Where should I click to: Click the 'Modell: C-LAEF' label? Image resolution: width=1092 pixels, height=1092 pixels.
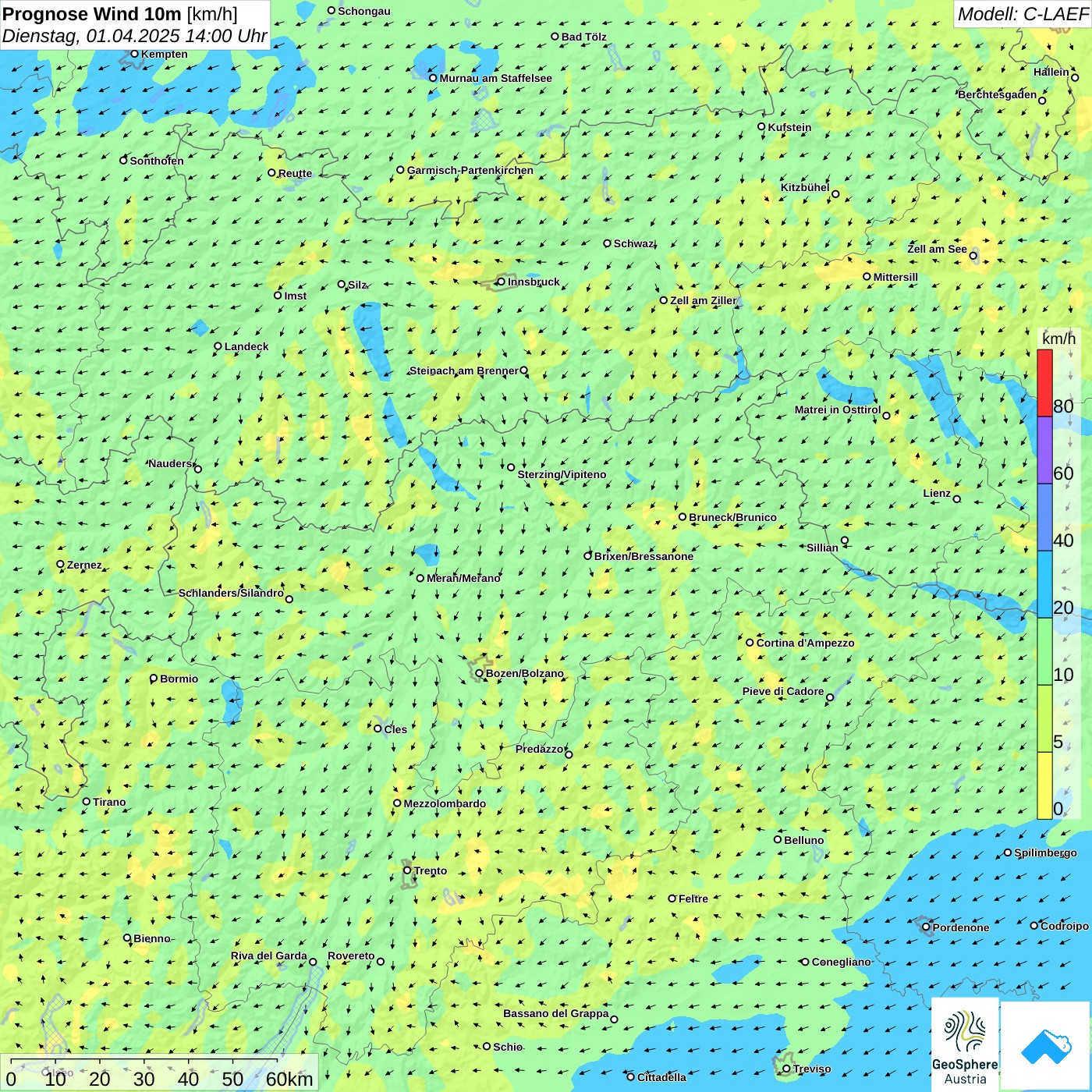1023,13
